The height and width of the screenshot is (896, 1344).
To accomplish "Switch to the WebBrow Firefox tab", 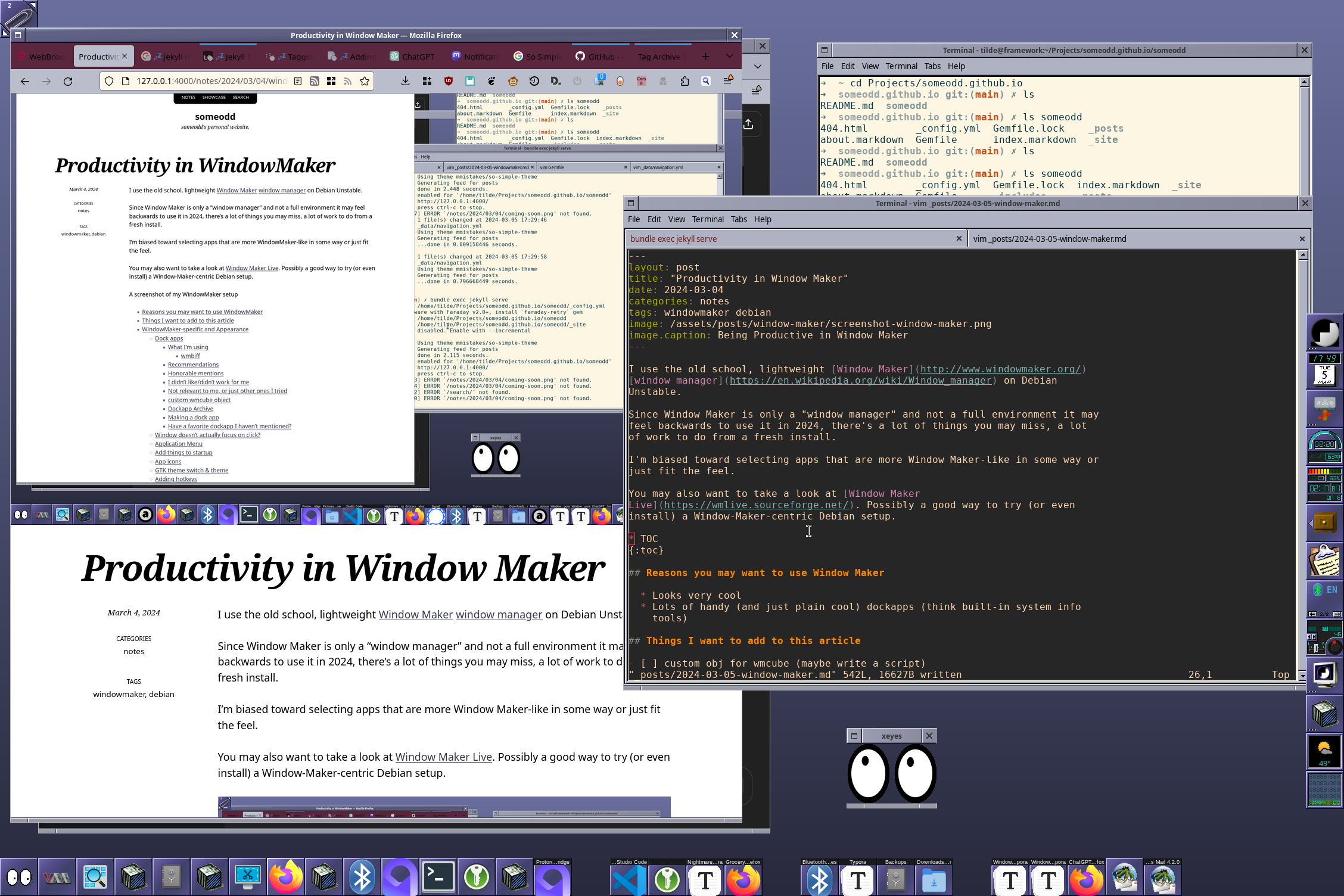I will (x=42, y=57).
